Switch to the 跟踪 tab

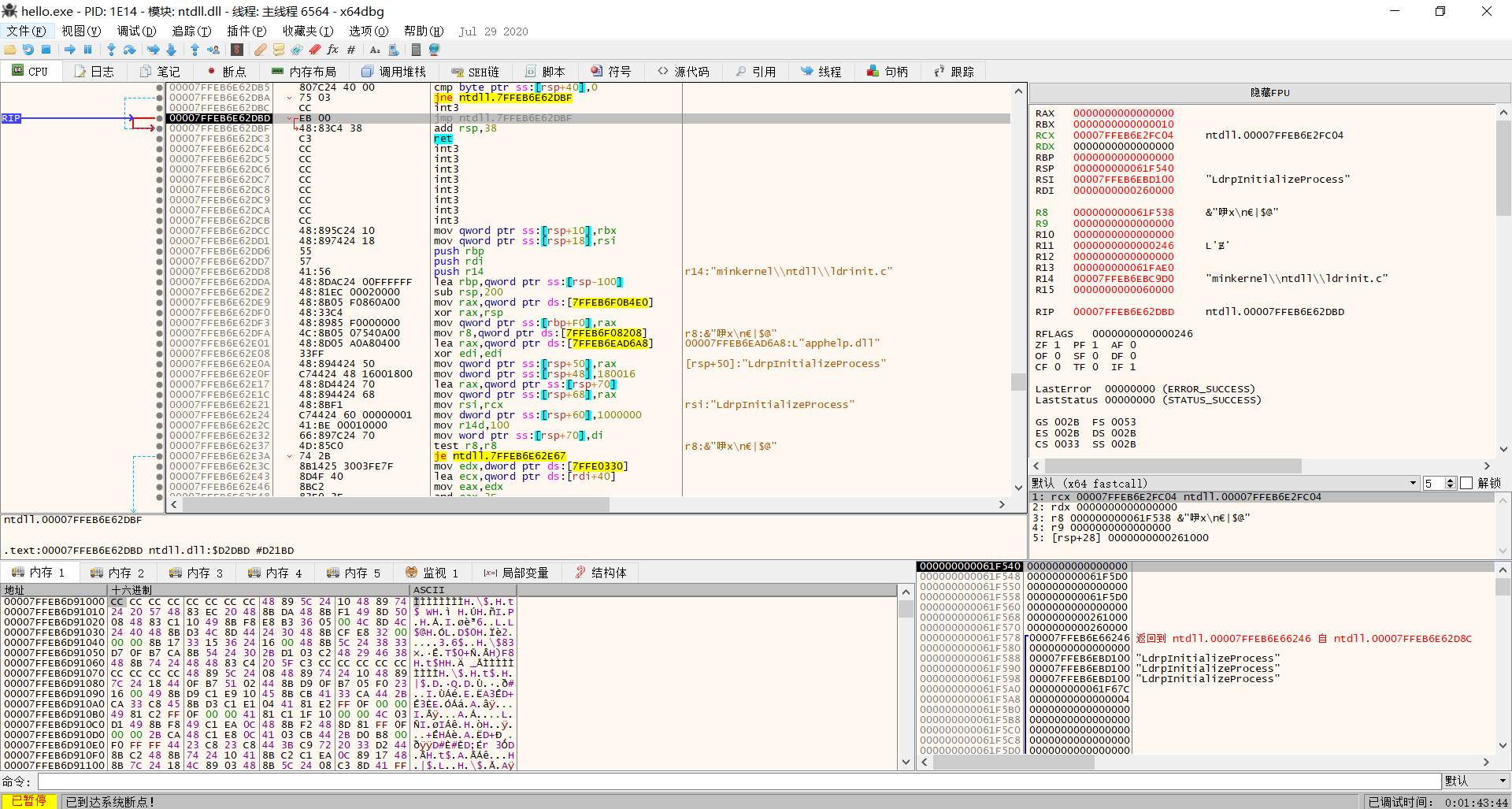coord(954,72)
